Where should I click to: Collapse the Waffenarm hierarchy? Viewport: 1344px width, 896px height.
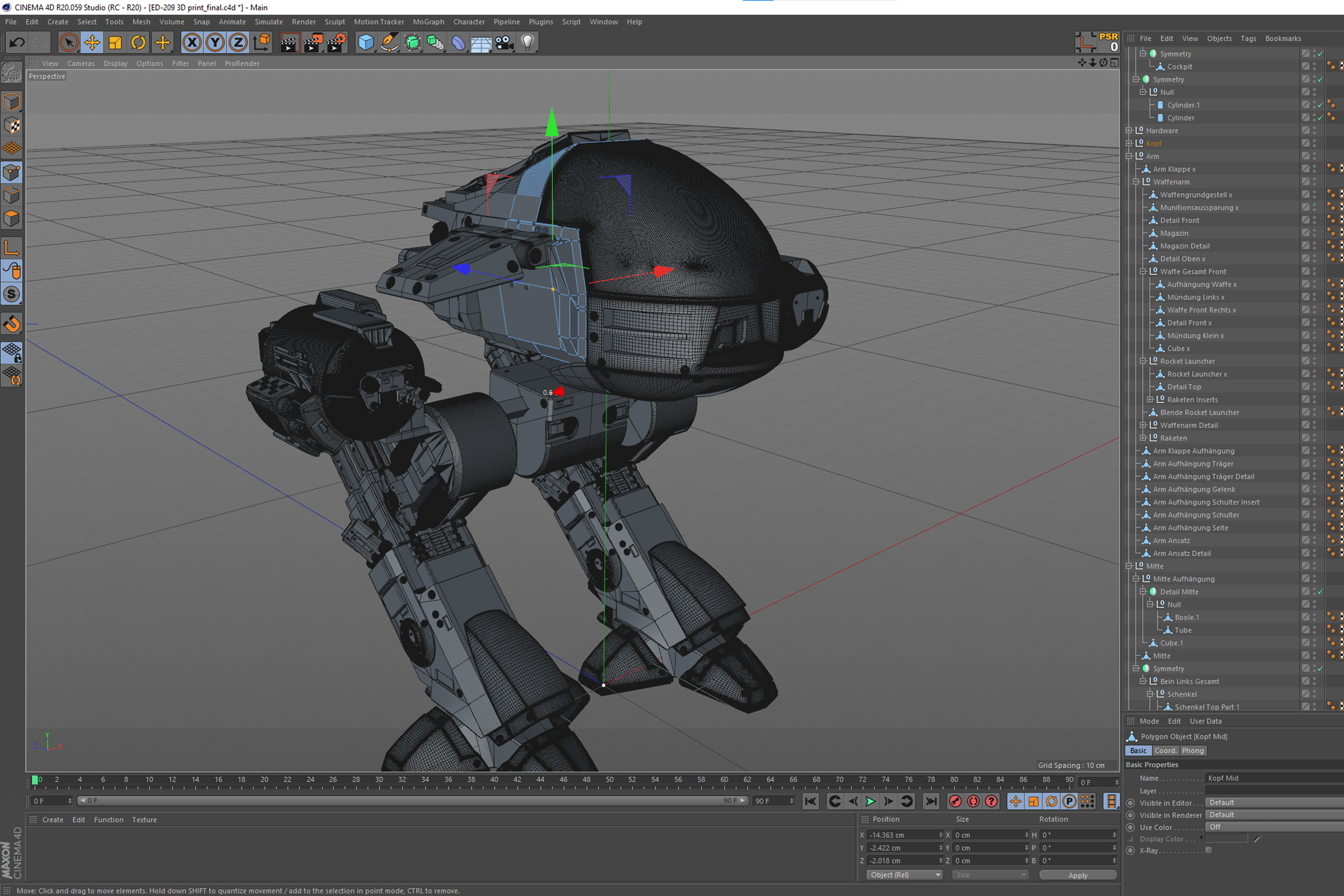tap(1137, 181)
